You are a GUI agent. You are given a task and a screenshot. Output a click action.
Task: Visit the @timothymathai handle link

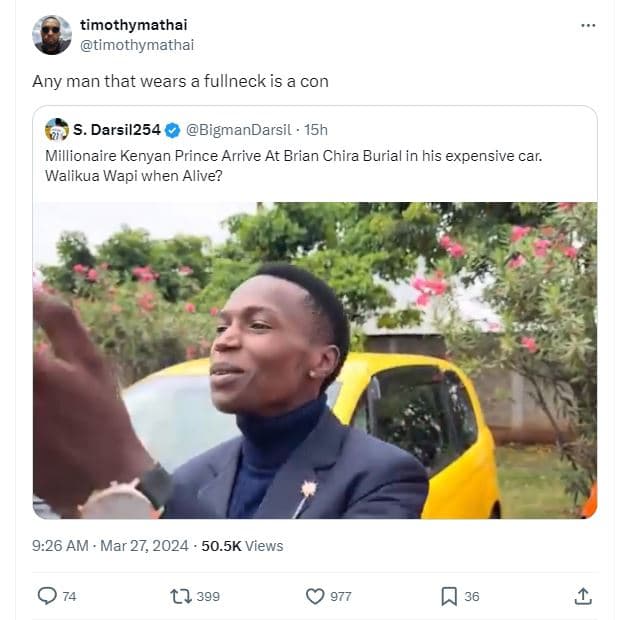[136, 45]
